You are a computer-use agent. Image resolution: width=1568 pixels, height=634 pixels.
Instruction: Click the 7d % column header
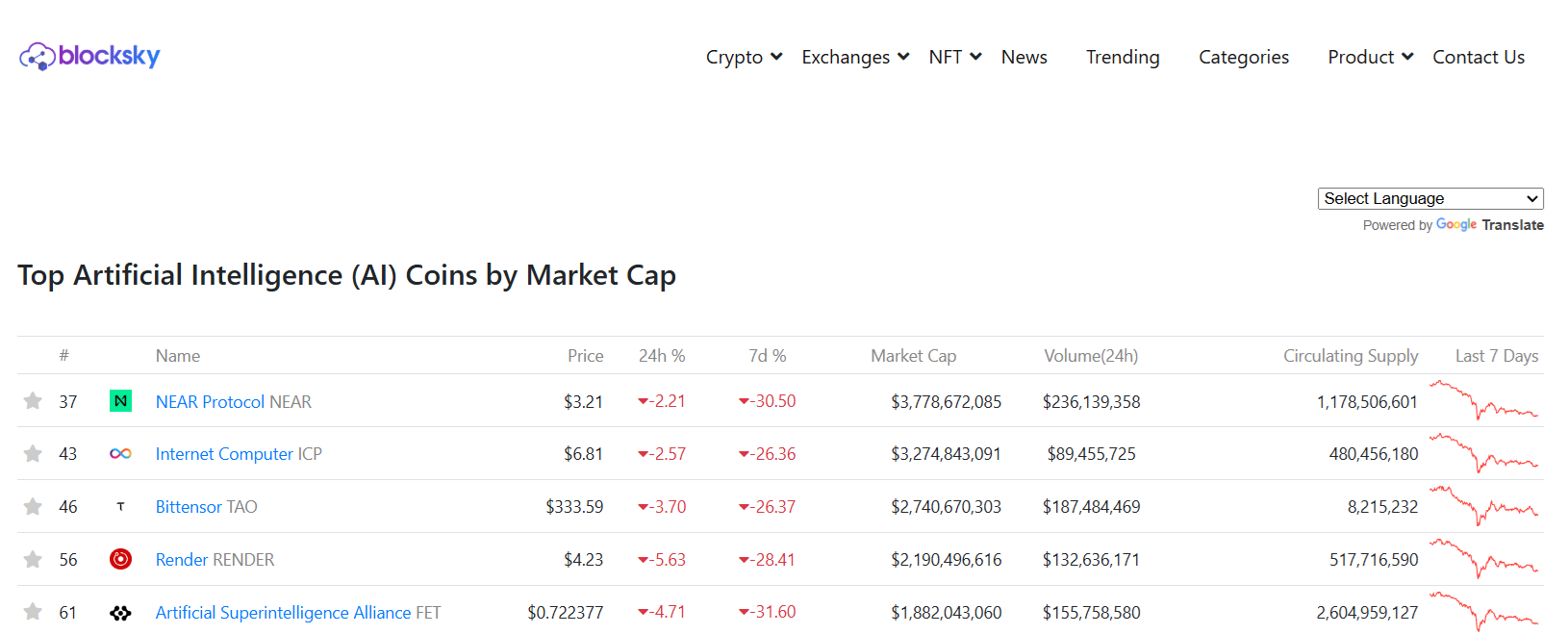[768, 356]
